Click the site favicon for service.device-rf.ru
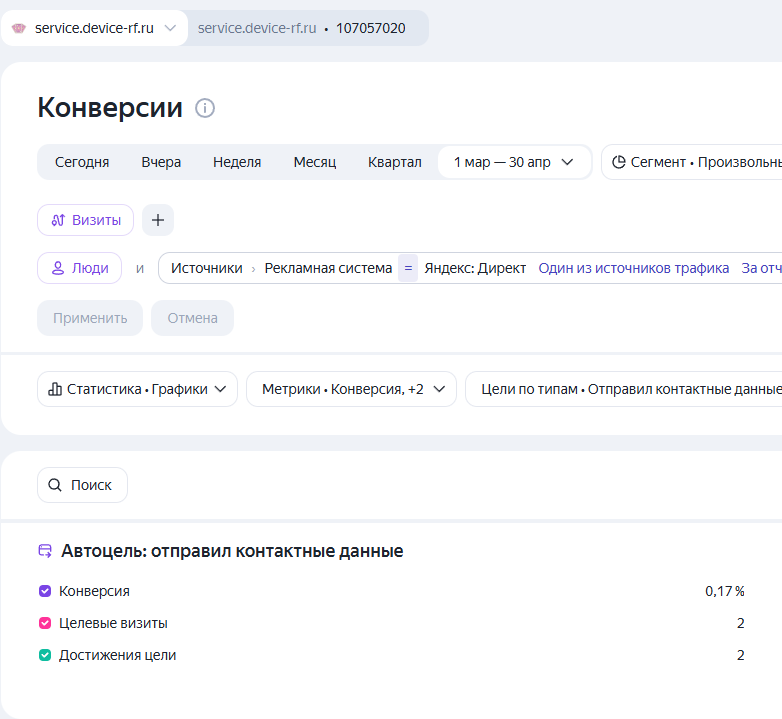 (18, 28)
